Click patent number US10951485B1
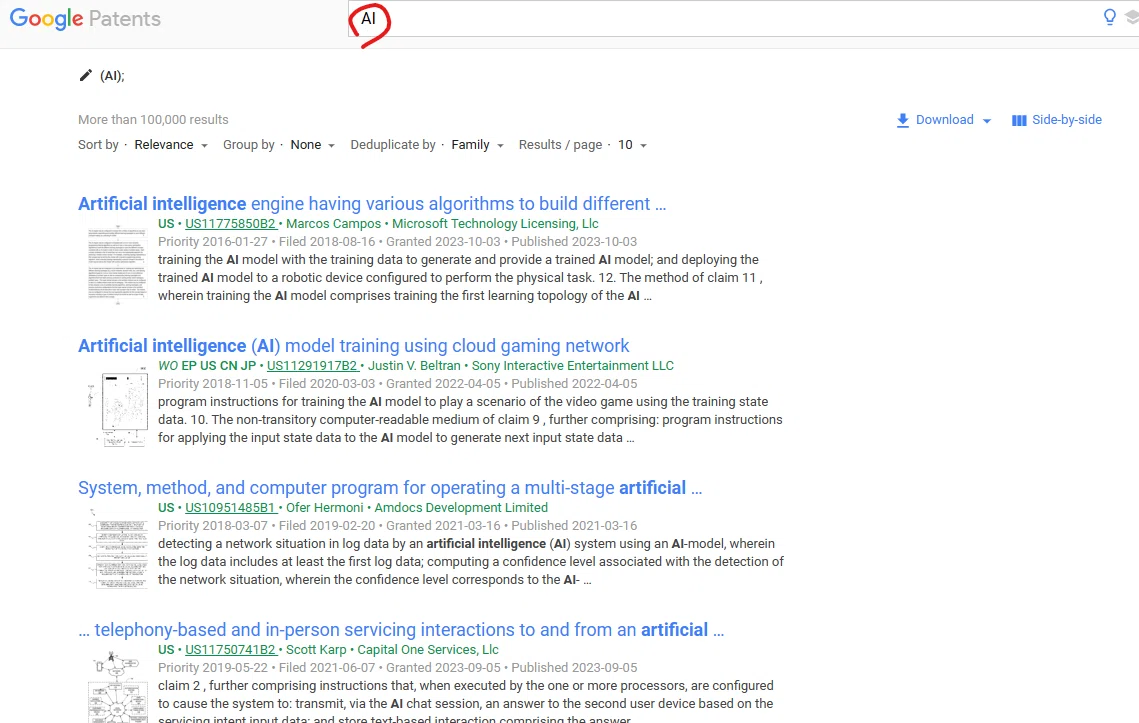The height and width of the screenshot is (723, 1139). [x=230, y=507]
